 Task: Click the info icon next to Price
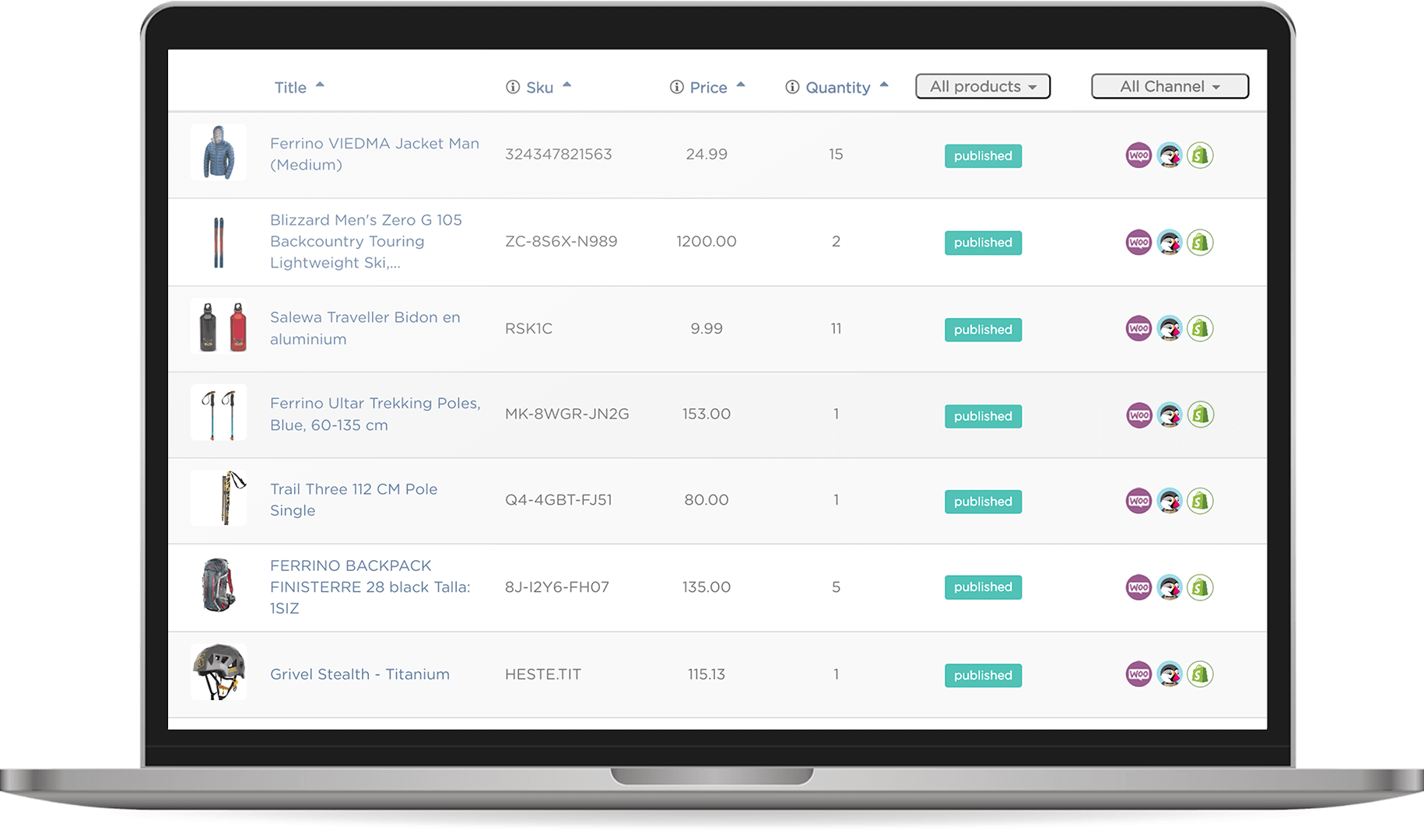point(676,86)
